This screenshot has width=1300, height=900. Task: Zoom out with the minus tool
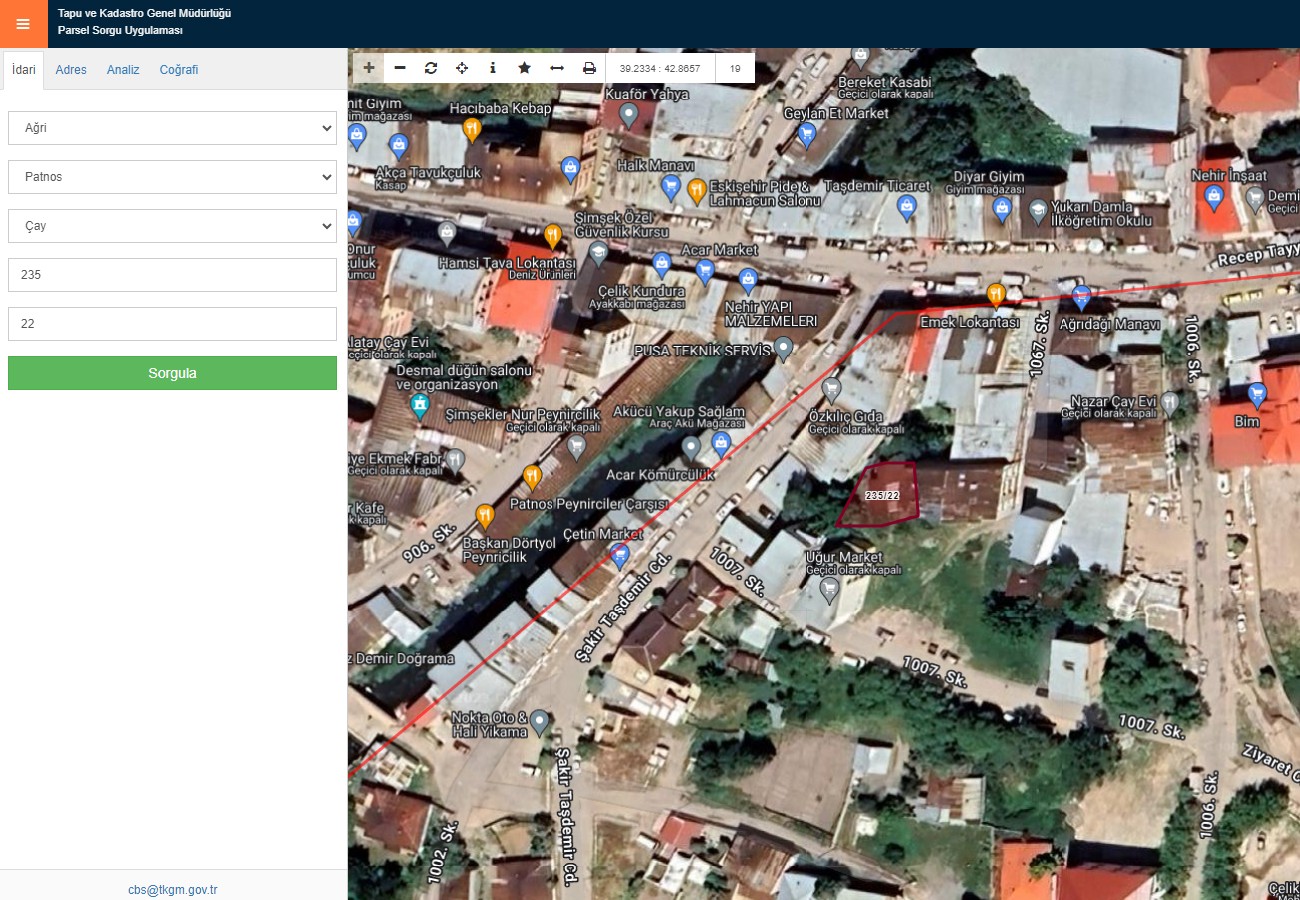[x=400, y=68]
